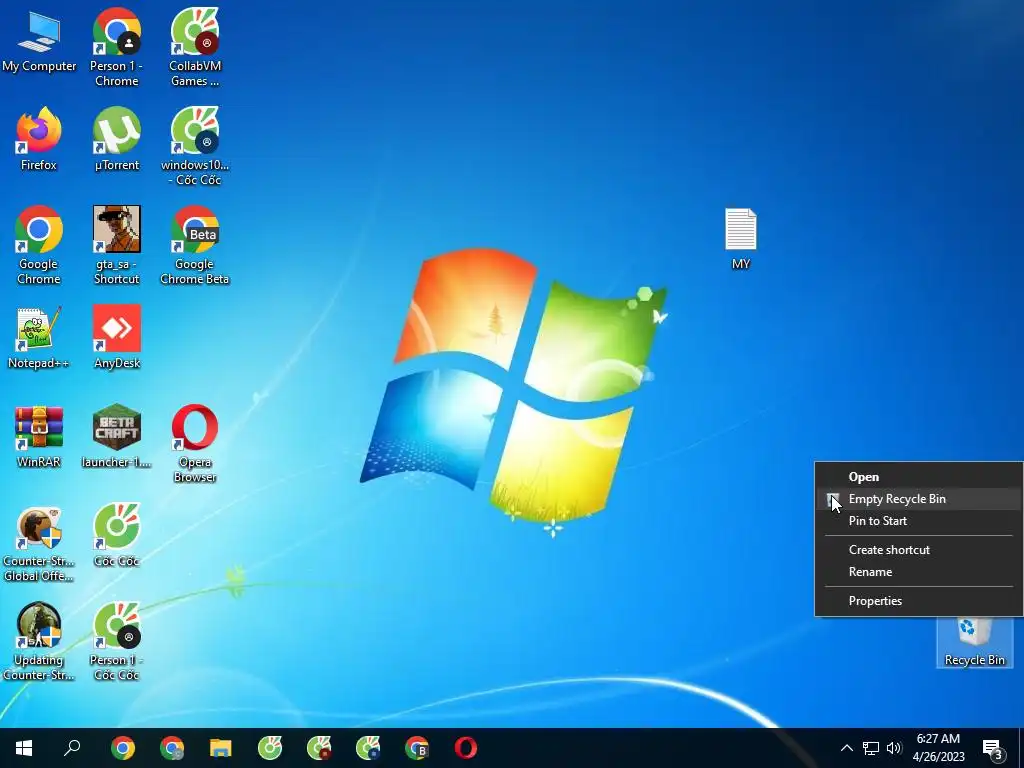Select the Opera Browser desktop icon
This screenshot has height=768, width=1024.
point(195,444)
